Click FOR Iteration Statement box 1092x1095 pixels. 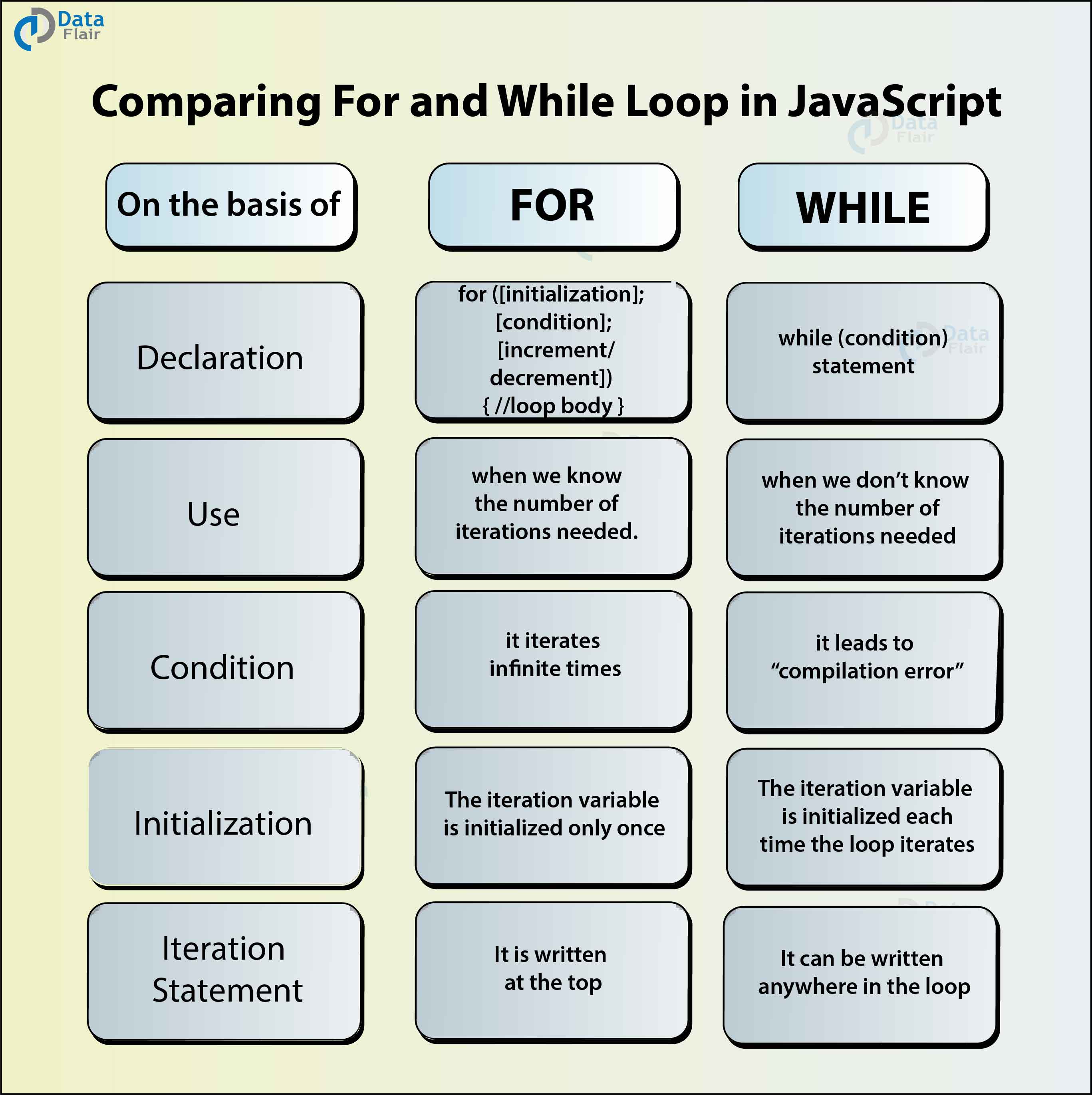pyautogui.click(x=546, y=975)
